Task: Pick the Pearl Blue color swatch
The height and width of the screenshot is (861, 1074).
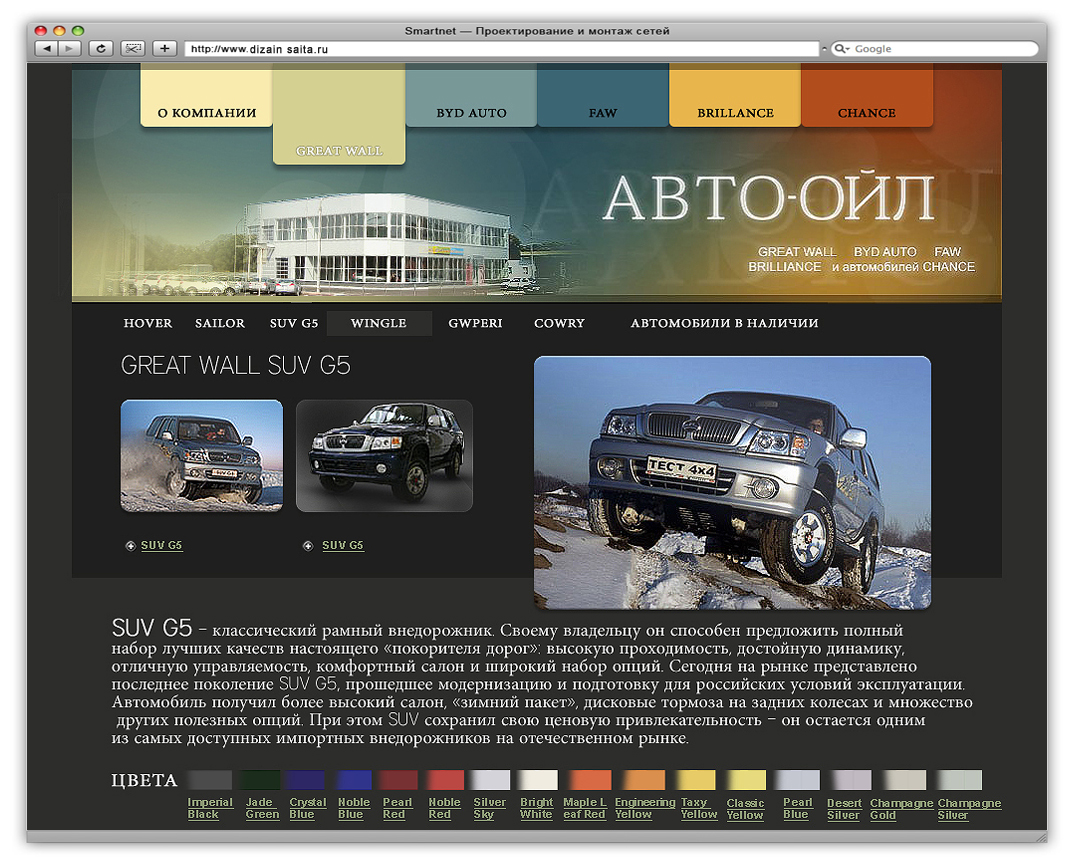Action: point(797,779)
